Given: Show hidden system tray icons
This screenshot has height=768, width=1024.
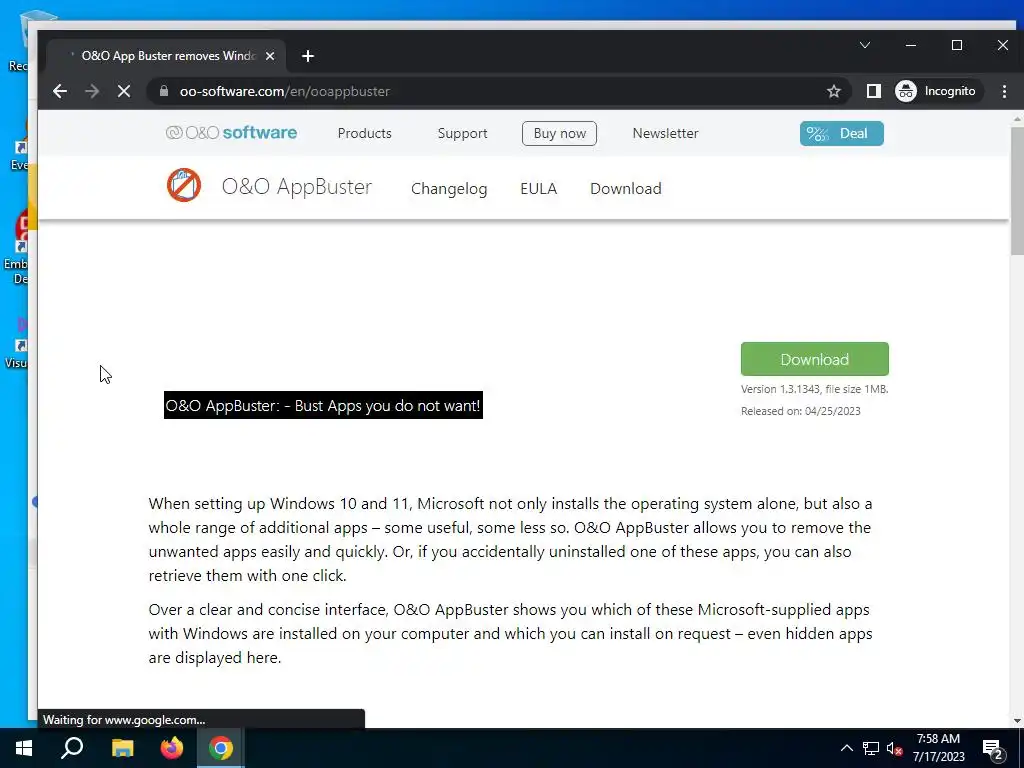Looking at the screenshot, I should (x=846, y=748).
